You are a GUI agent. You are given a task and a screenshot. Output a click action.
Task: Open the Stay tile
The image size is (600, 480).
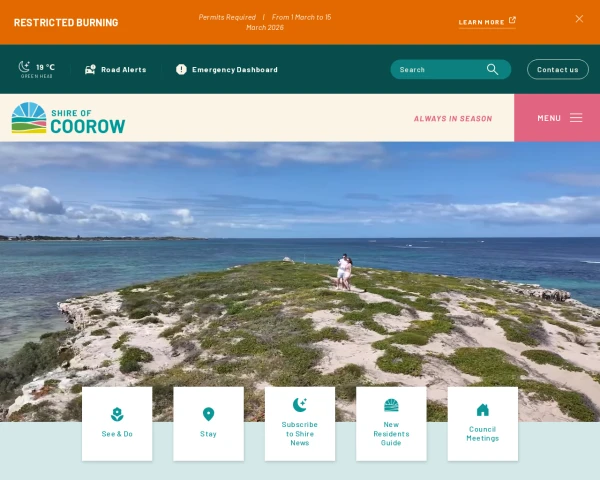pyautogui.click(x=209, y=424)
